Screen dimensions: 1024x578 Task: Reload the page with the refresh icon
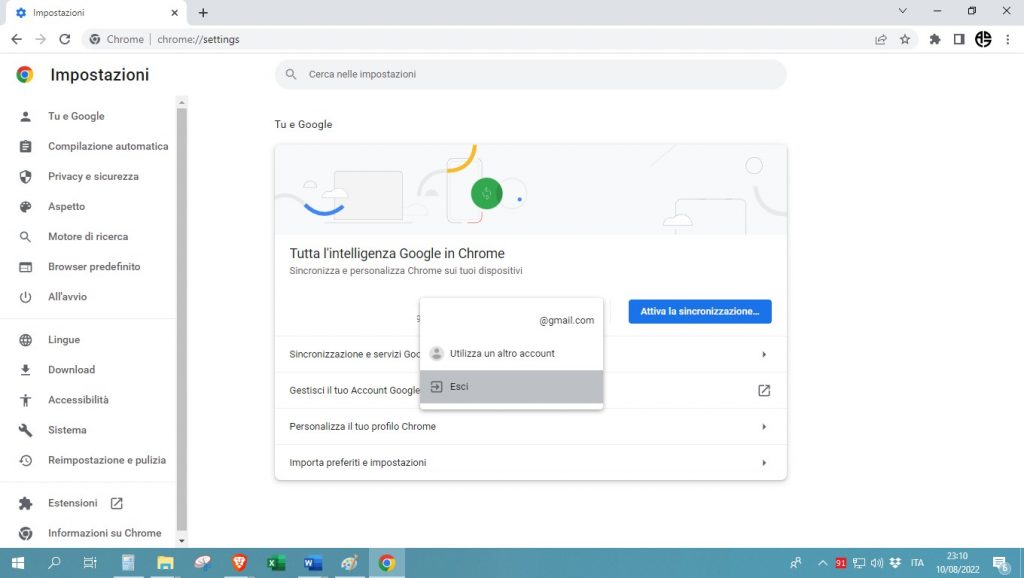coord(65,40)
